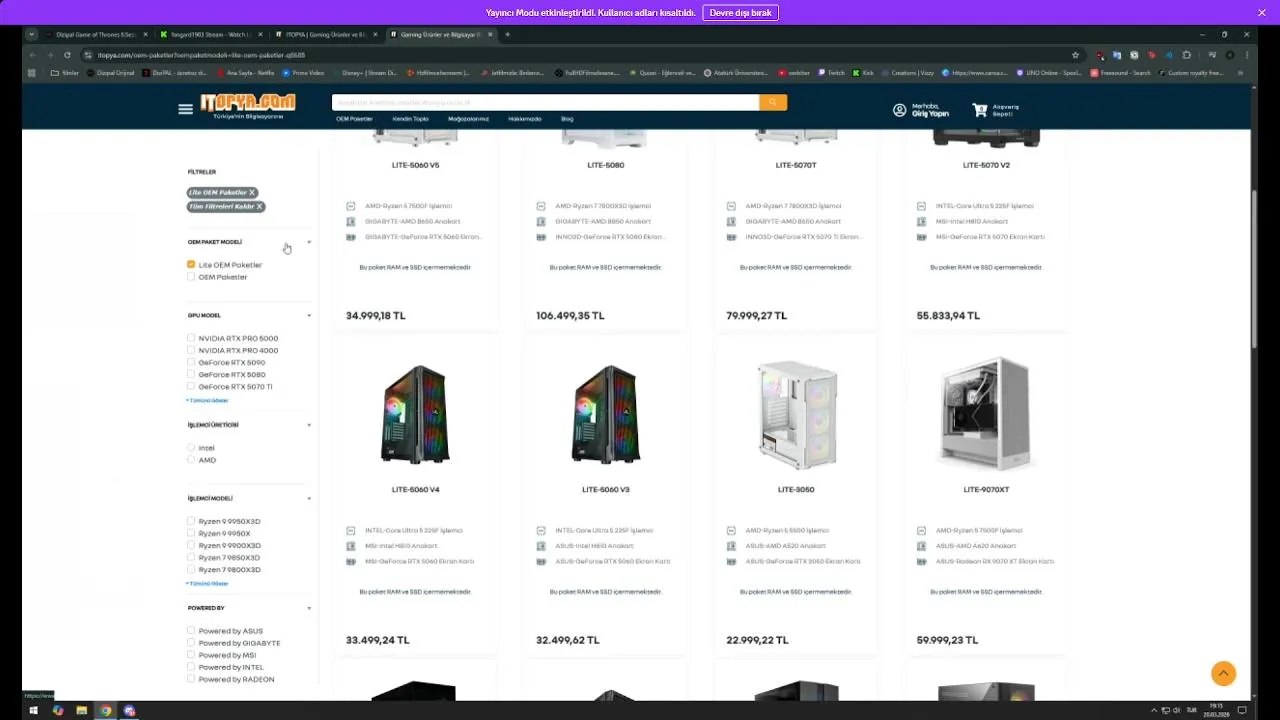Open the Chrome extensions puzzle icon
1280x720 pixels.
1186,55
